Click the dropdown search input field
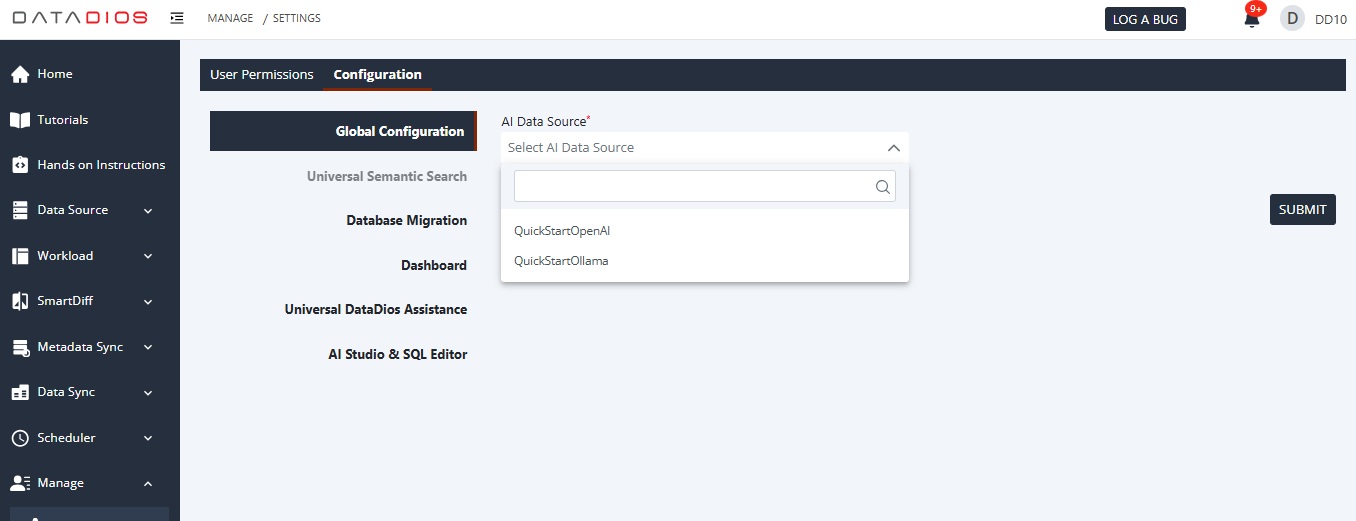This screenshot has height=521, width=1356. pyautogui.click(x=692, y=186)
